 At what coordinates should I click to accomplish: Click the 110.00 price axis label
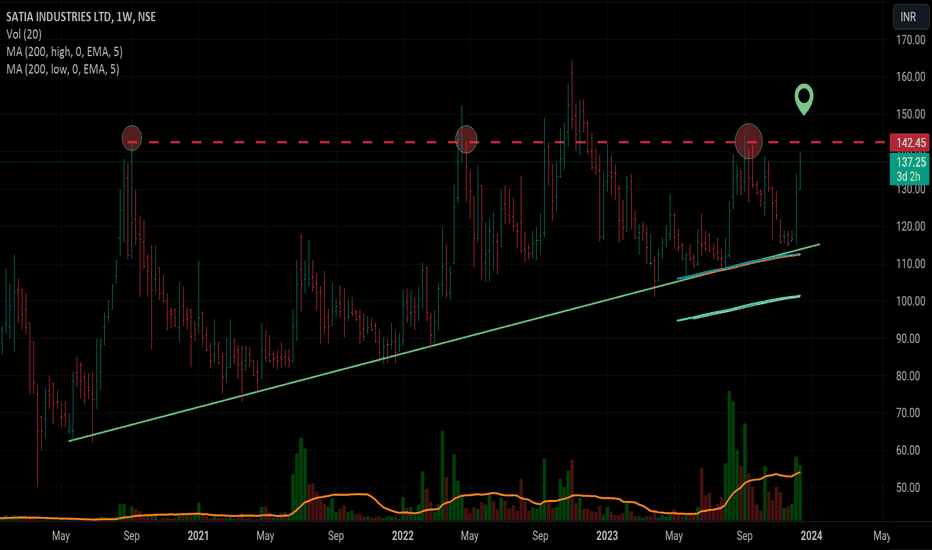point(911,264)
